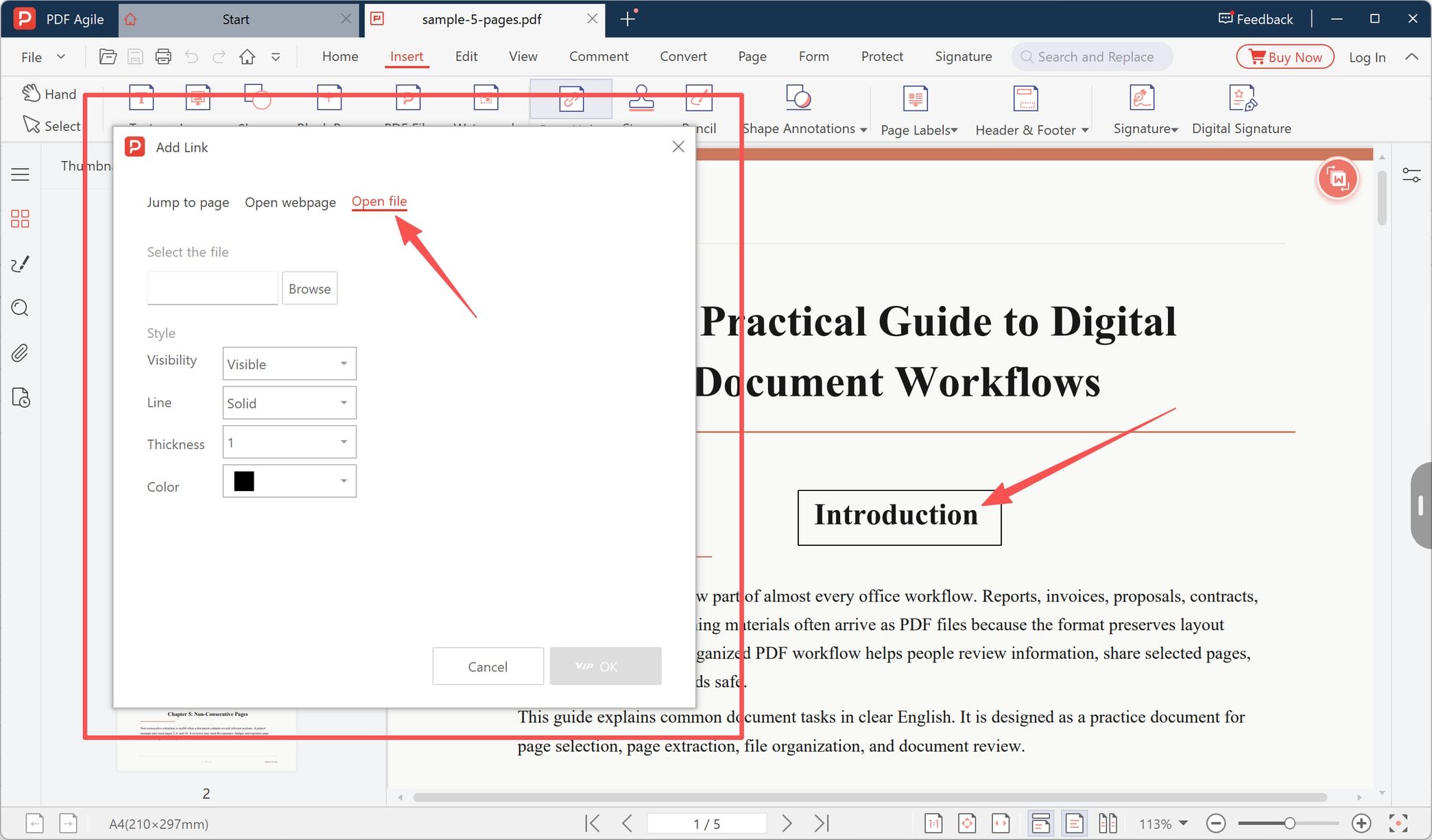Expand the zoom percentage dropdown
This screenshot has width=1432, height=840.
click(x=1183, y=824)
